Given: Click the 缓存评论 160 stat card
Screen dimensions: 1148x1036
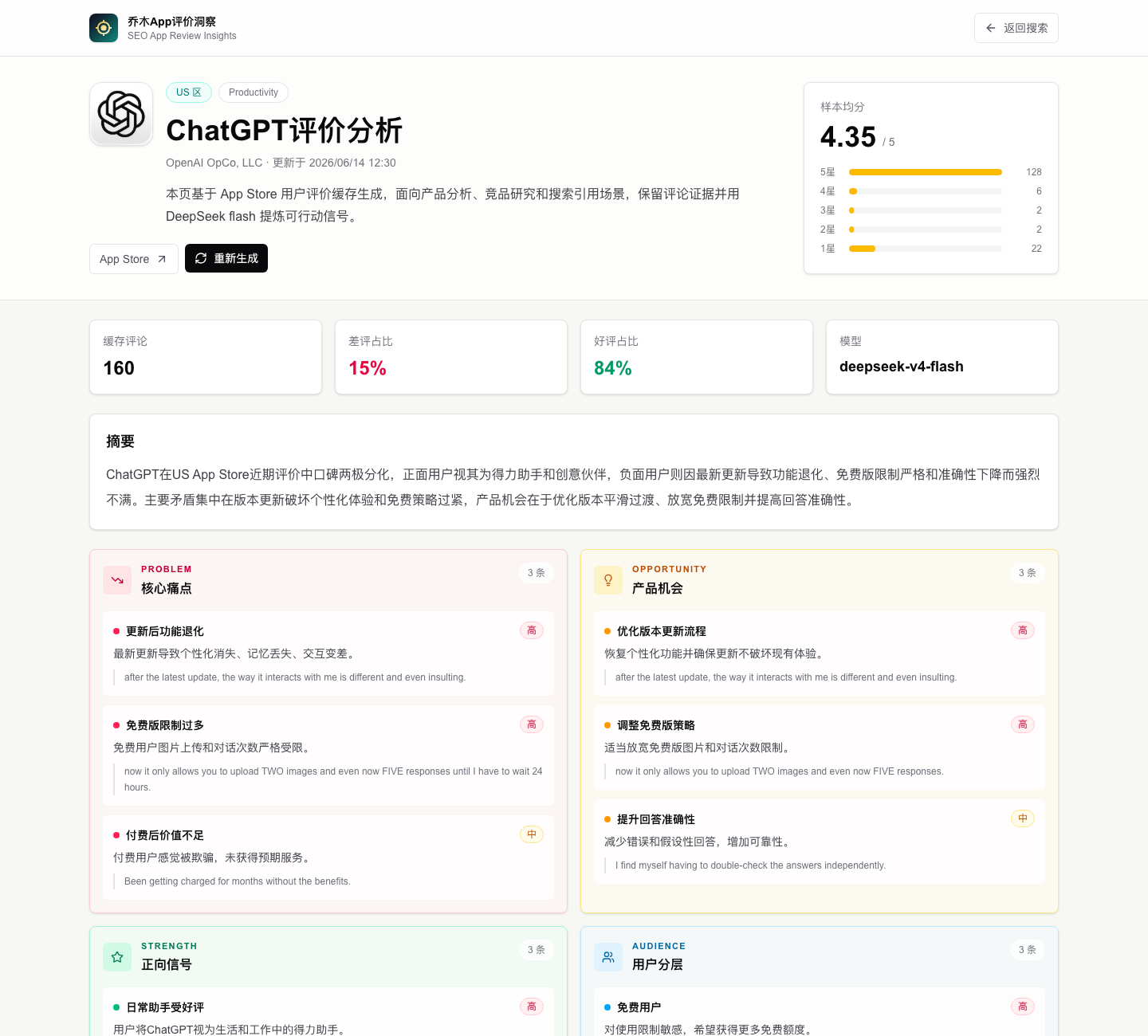Looking at the screenshot, I should (206, 357).
